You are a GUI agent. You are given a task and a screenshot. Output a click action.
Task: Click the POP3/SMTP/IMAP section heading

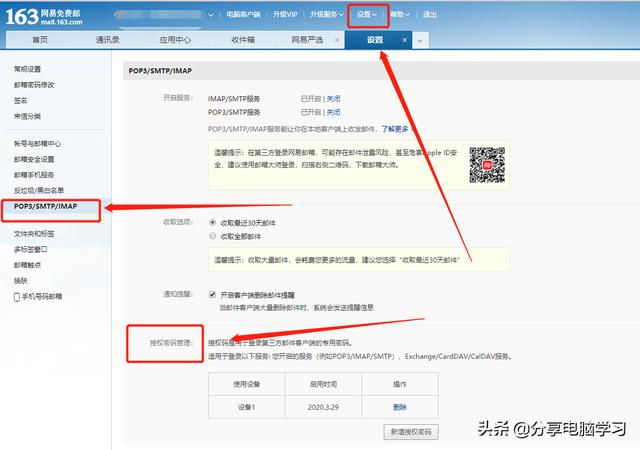(160, 71)
